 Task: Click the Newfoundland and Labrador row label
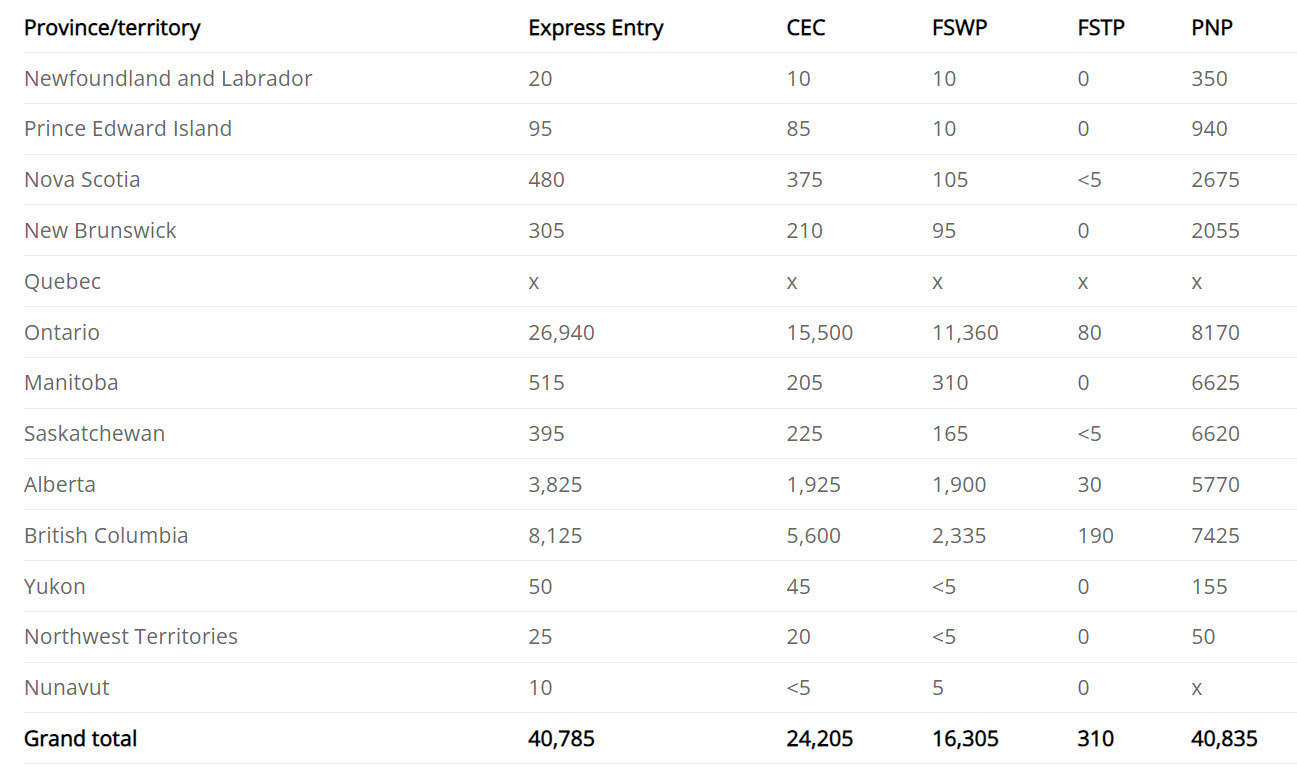(168, 78)
